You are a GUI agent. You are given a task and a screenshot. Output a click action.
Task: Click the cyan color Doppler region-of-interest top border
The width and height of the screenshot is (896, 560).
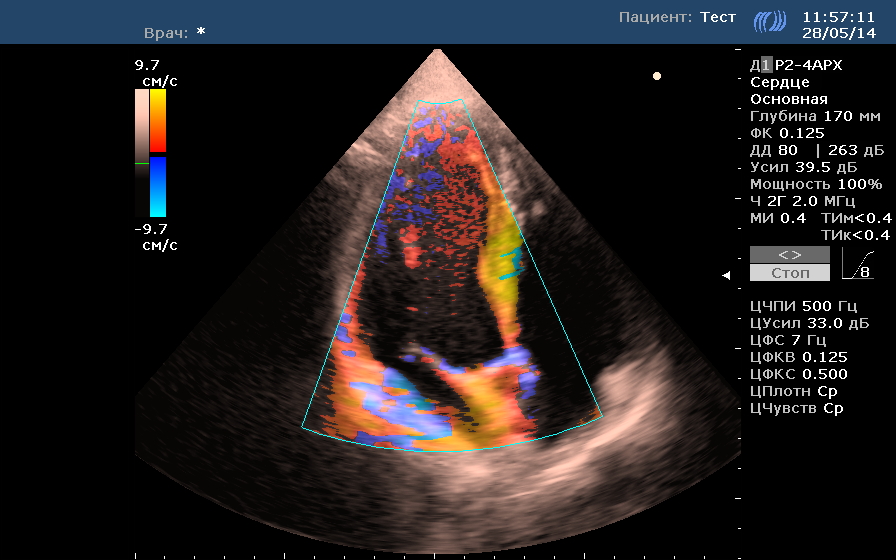440,103
